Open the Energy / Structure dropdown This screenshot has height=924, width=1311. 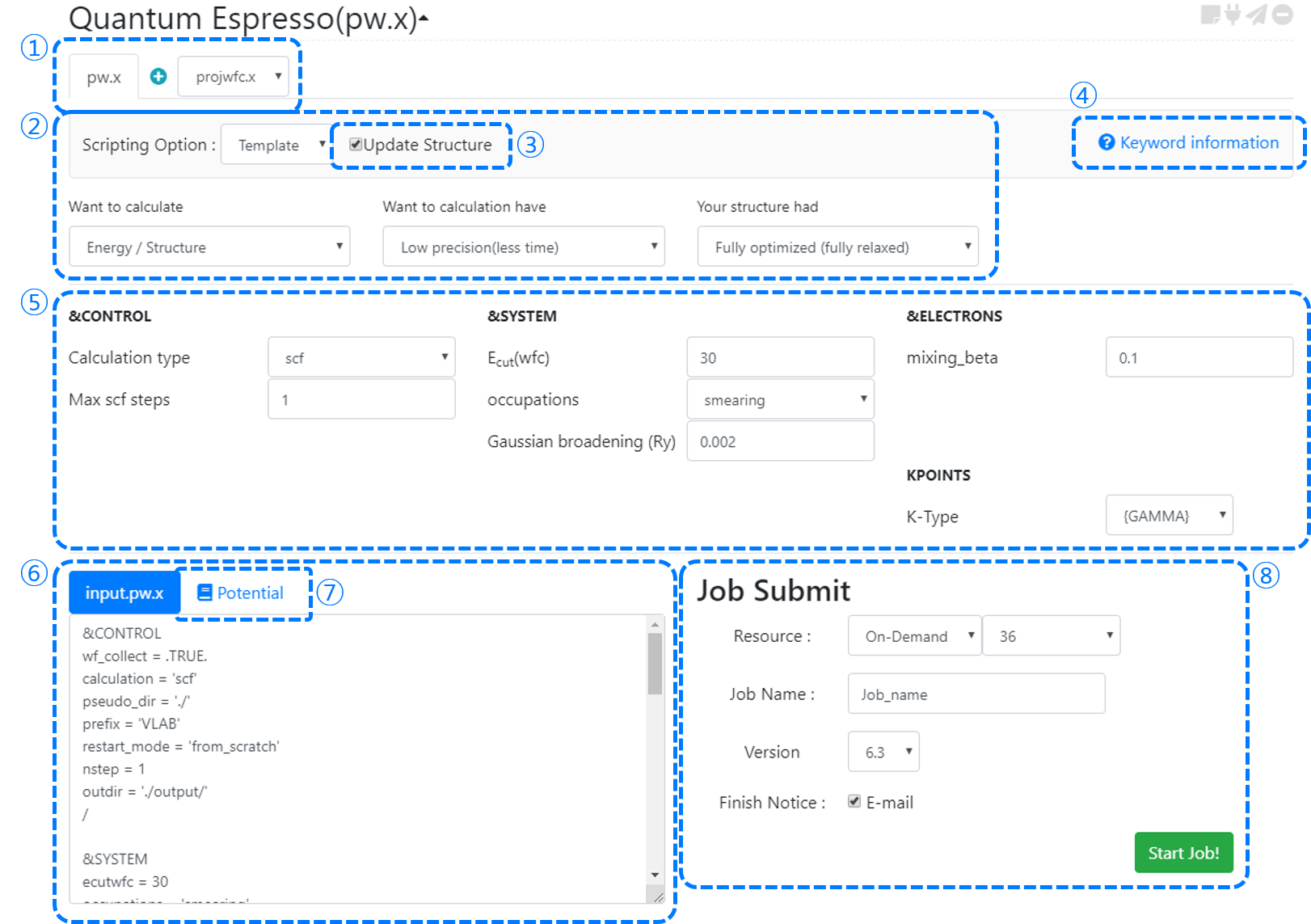(x=209, y=247)
